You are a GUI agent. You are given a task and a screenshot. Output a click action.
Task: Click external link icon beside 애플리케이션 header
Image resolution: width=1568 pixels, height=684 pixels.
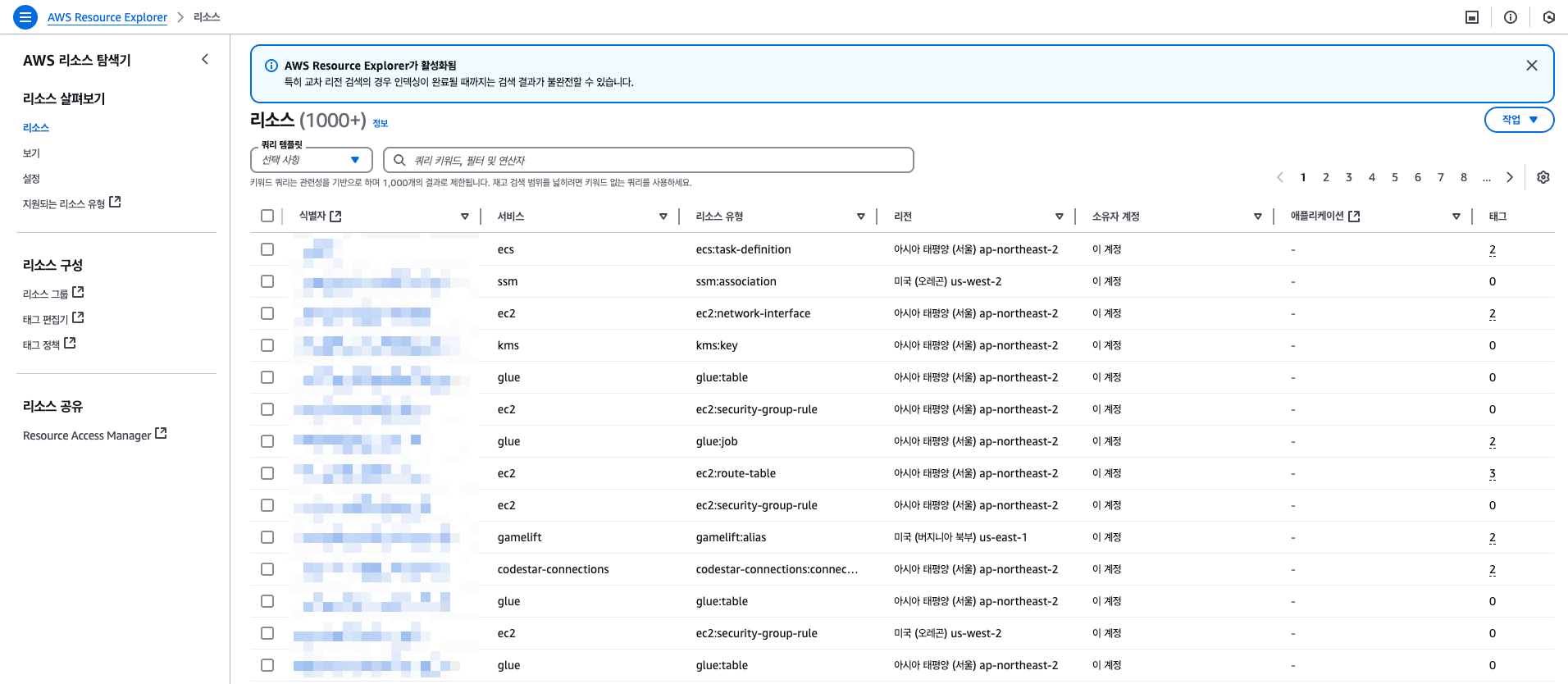coord(1354,216)
